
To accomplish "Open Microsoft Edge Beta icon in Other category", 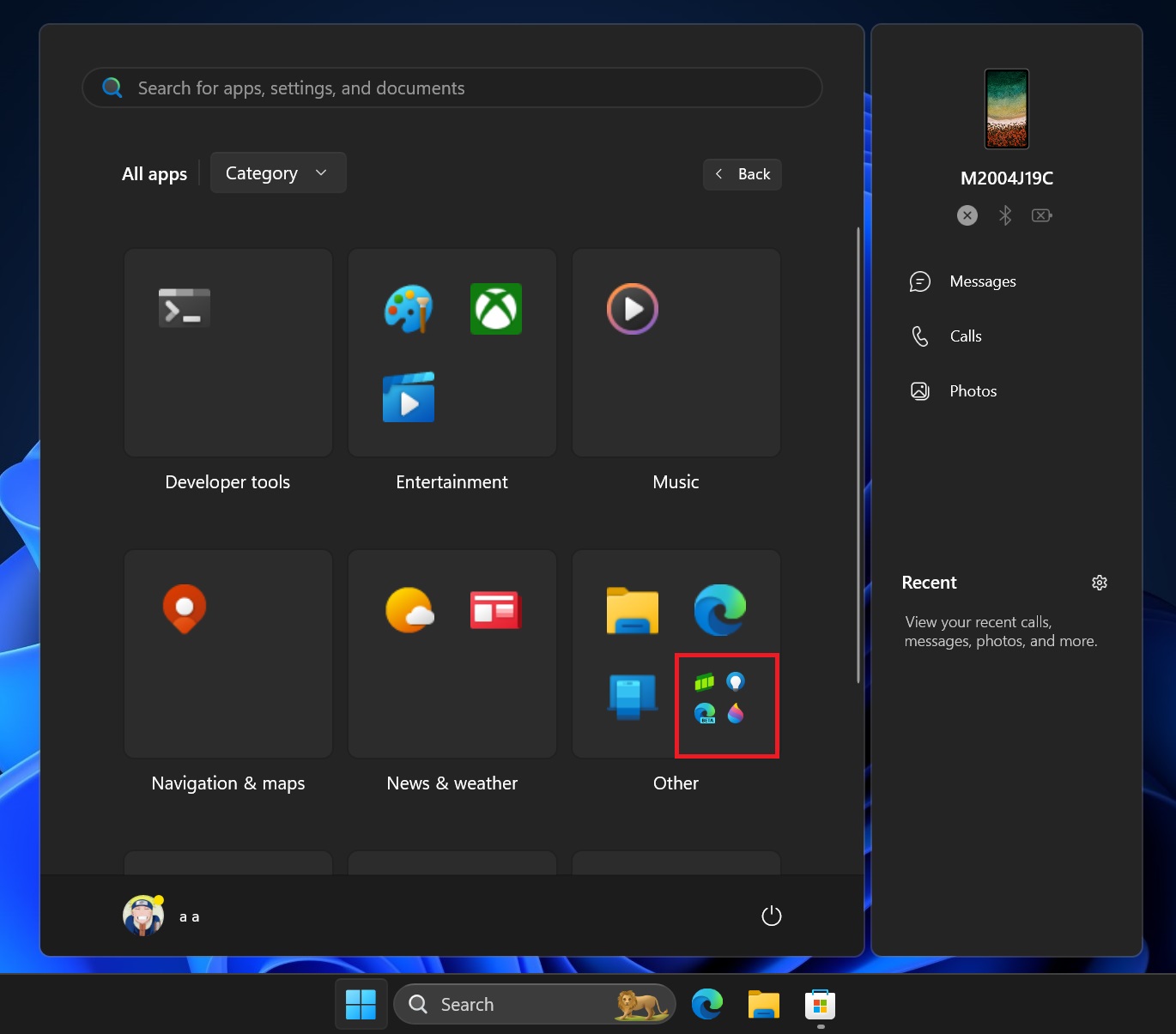I will [x=706, y=714].
